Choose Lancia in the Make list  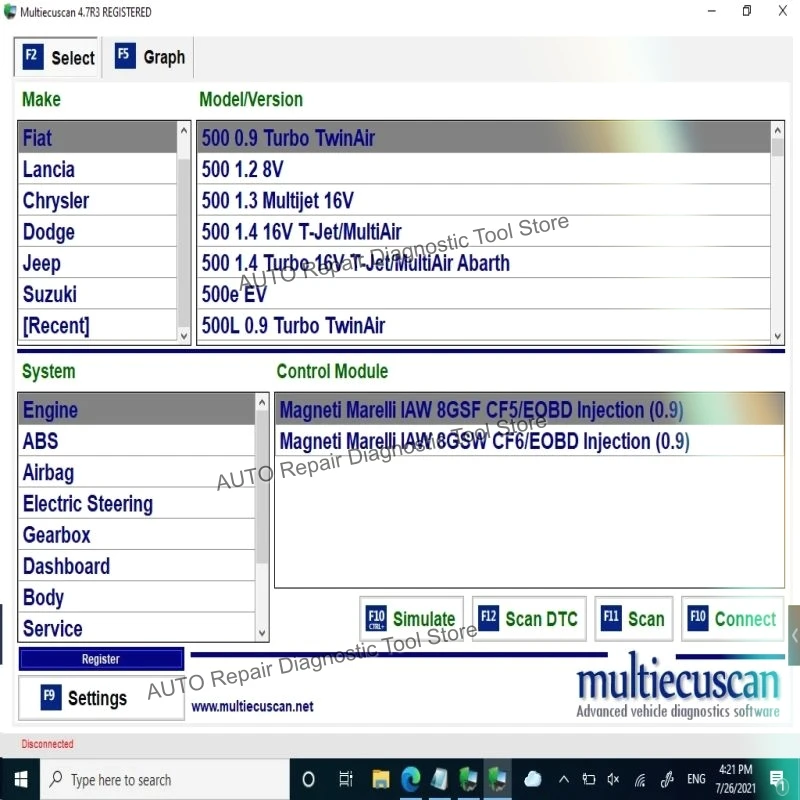tap(97, 169)
